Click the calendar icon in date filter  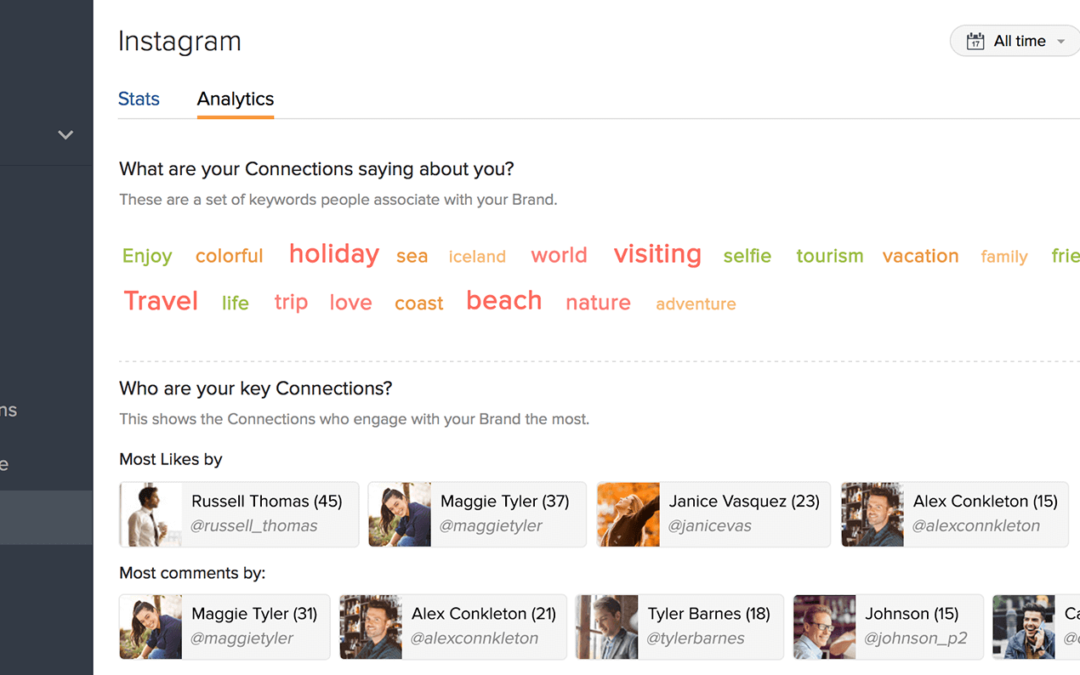coord(975,41)
